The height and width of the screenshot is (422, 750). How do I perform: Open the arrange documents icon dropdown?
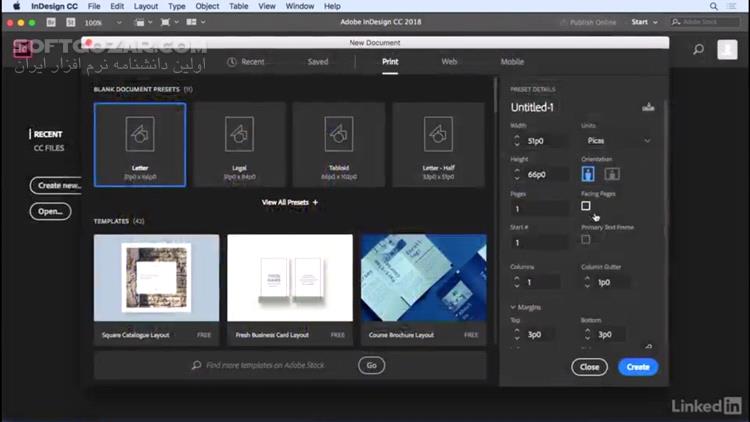click(x=195, y=22)
